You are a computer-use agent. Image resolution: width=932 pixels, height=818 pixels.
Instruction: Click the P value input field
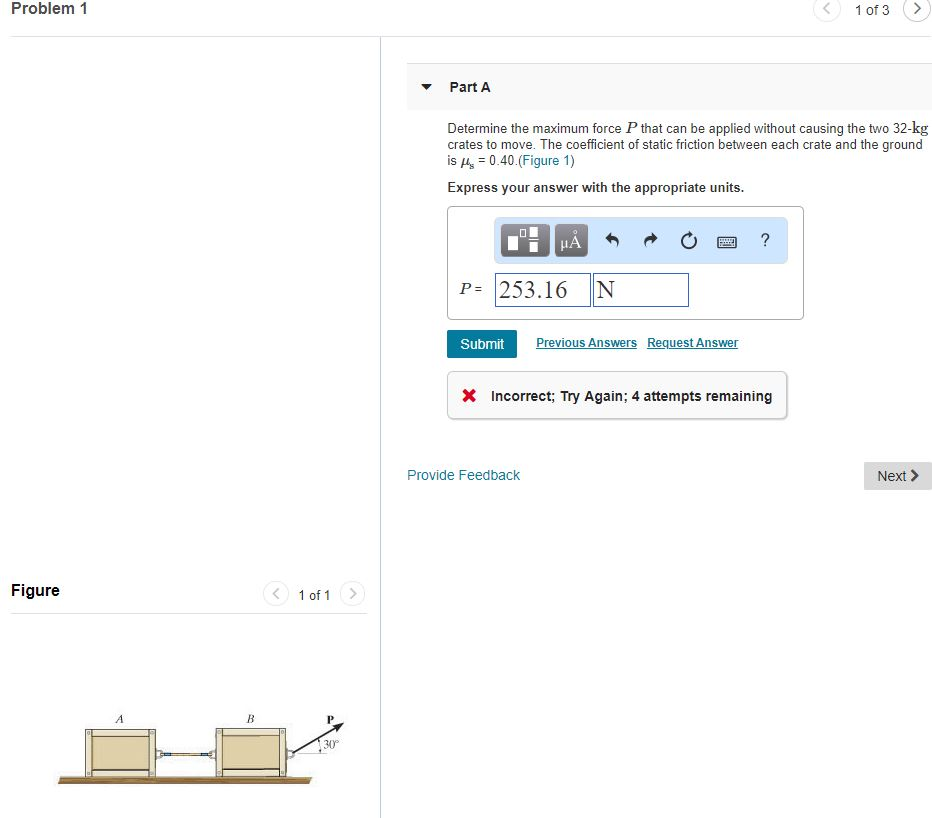[542, 289]
